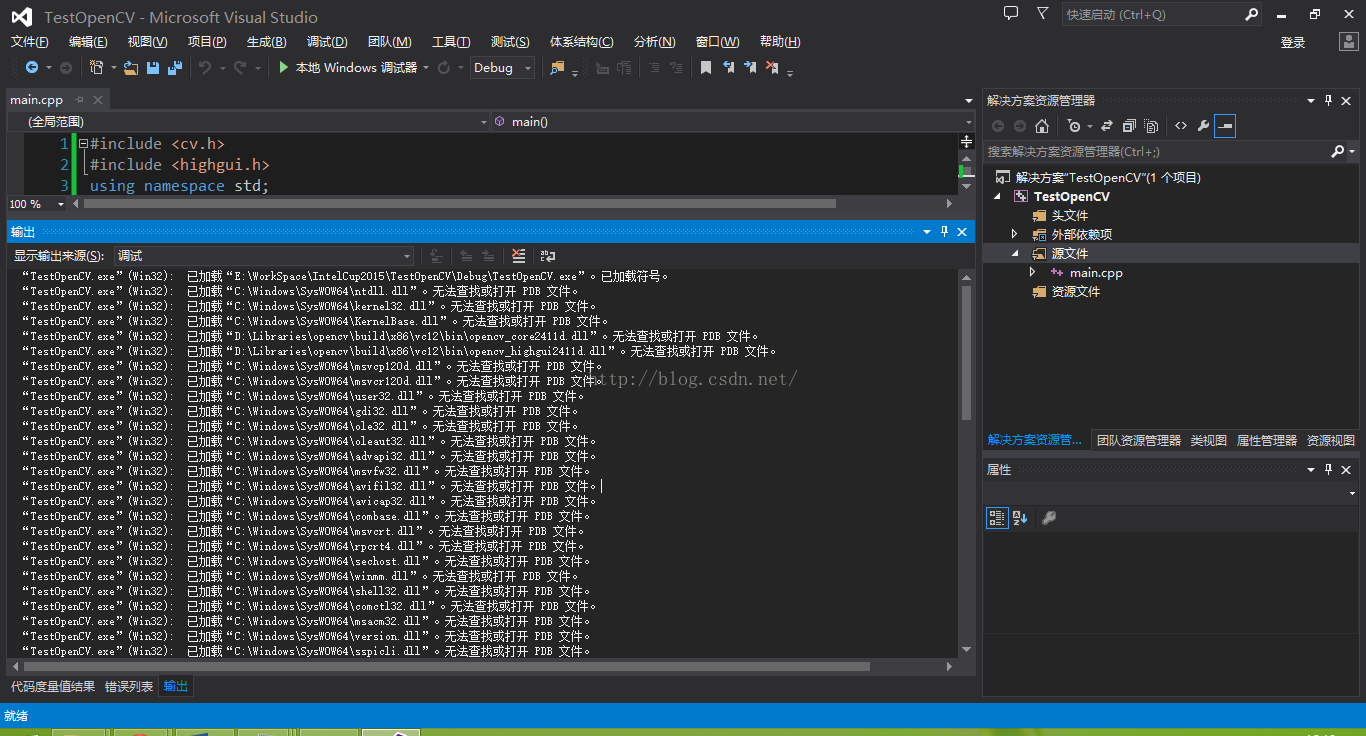The image size is (1366, 736).
Task: Click the code editor horizontal scrollbar
Action: (x=459, y=203)
